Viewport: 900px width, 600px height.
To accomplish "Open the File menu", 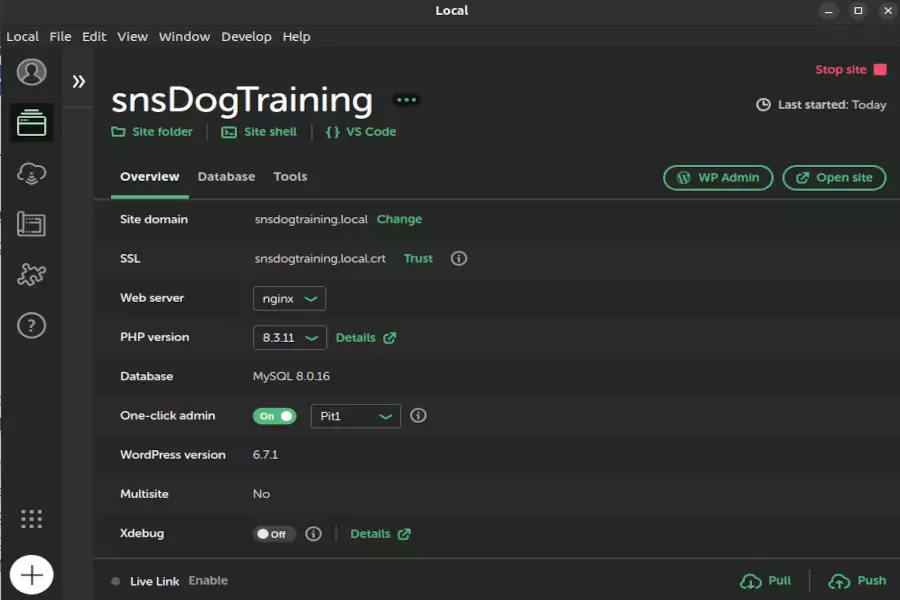I will (60, 37).
